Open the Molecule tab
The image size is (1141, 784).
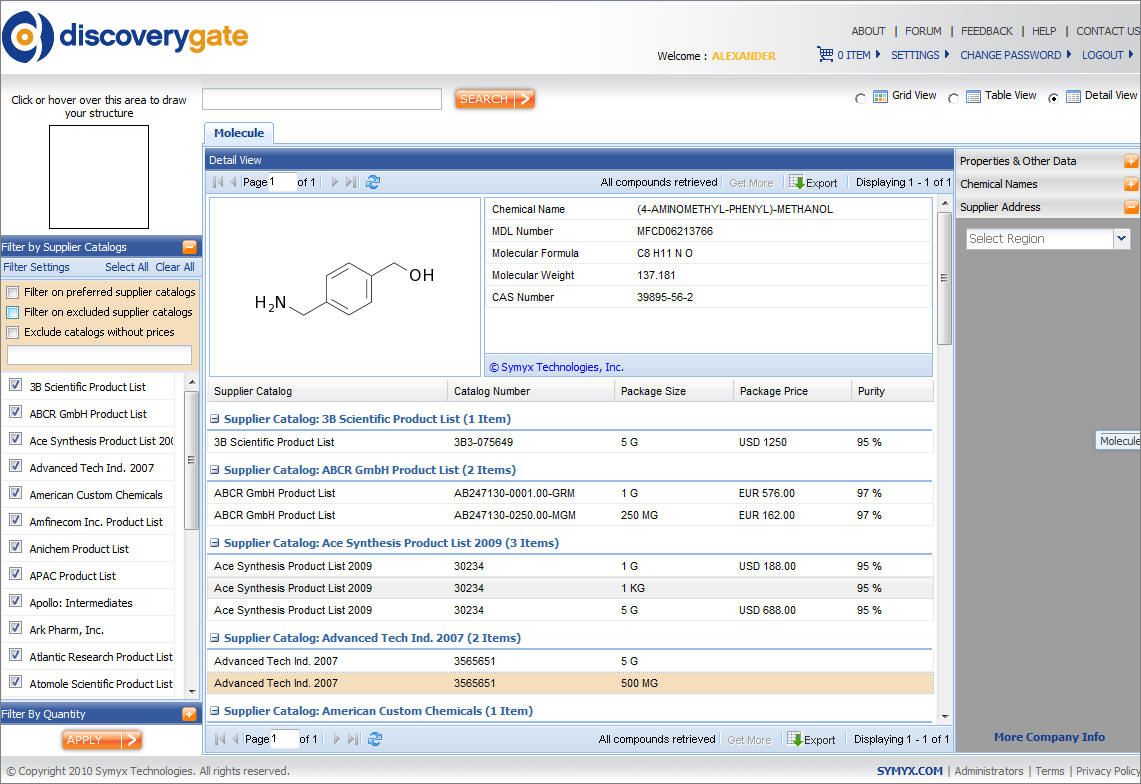[x=238, y=133]
